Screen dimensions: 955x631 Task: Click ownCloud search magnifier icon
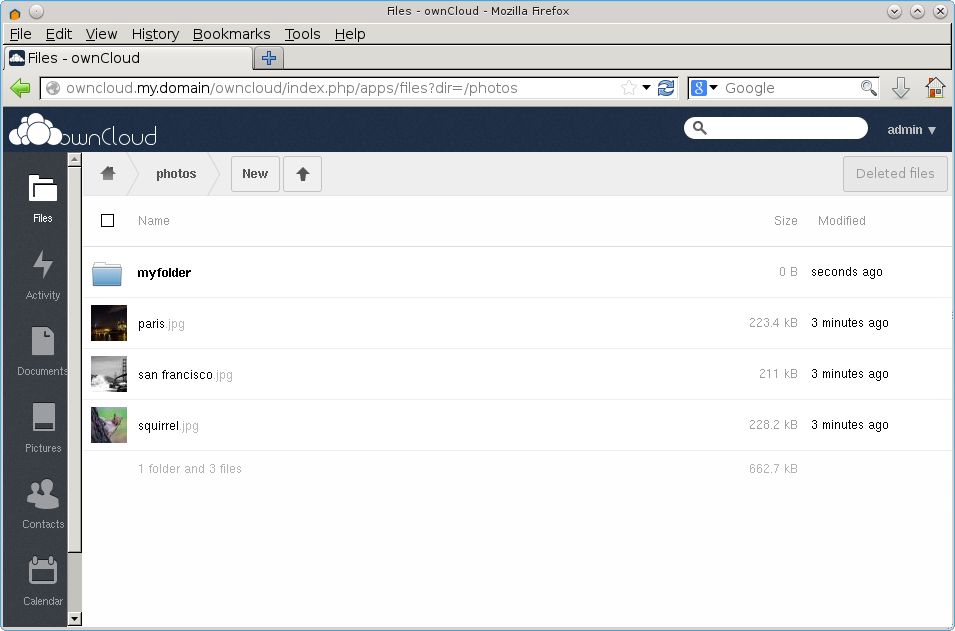(x=700, y=128)
